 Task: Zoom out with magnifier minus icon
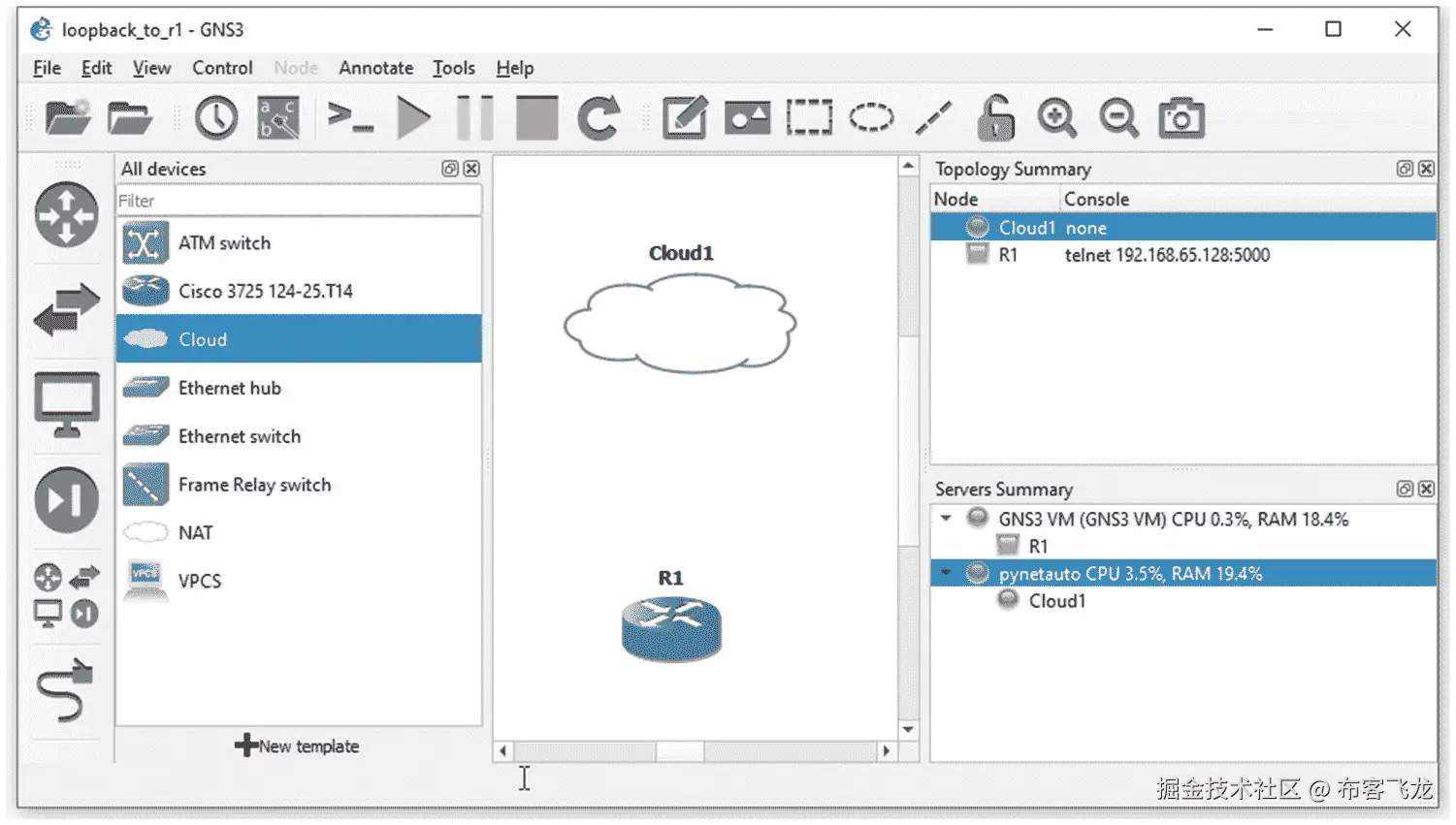click(1119, 118)
